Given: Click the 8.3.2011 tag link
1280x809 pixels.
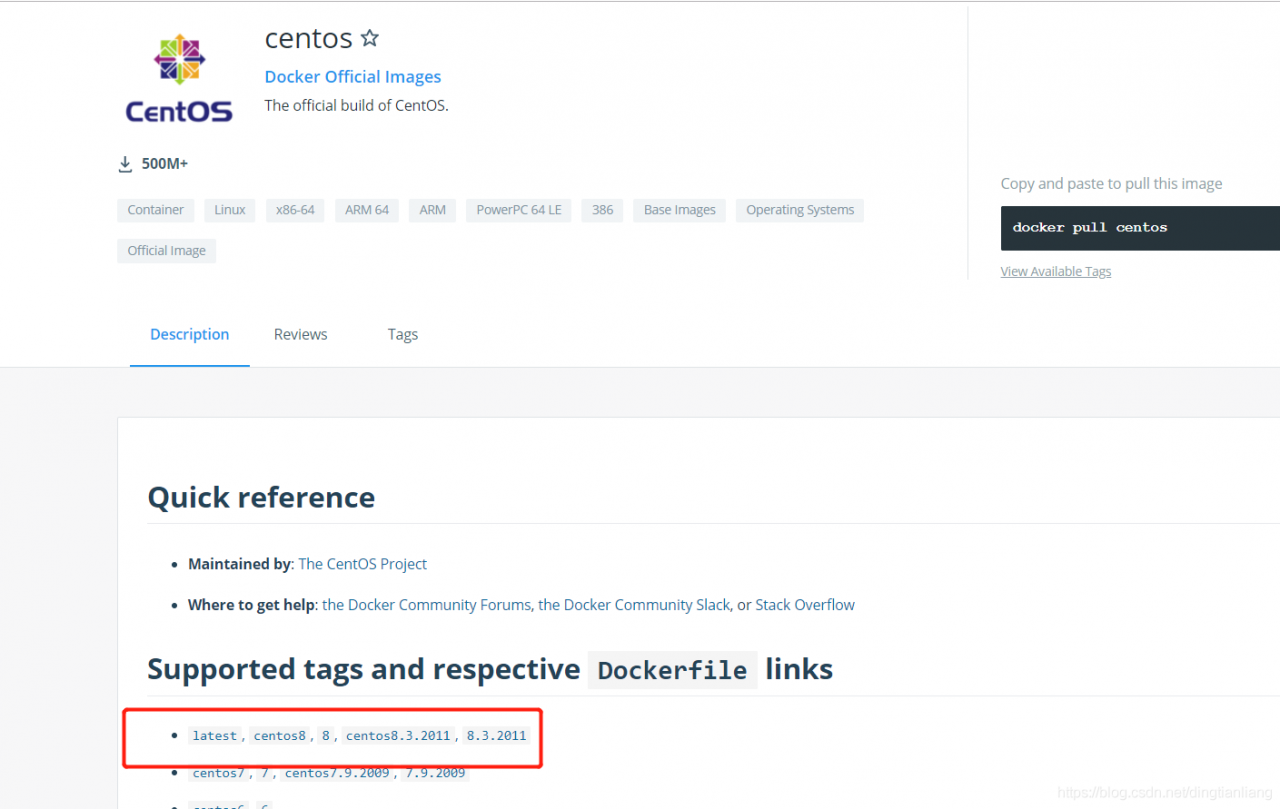Looking at the screenshot, I should coord(496,736).
